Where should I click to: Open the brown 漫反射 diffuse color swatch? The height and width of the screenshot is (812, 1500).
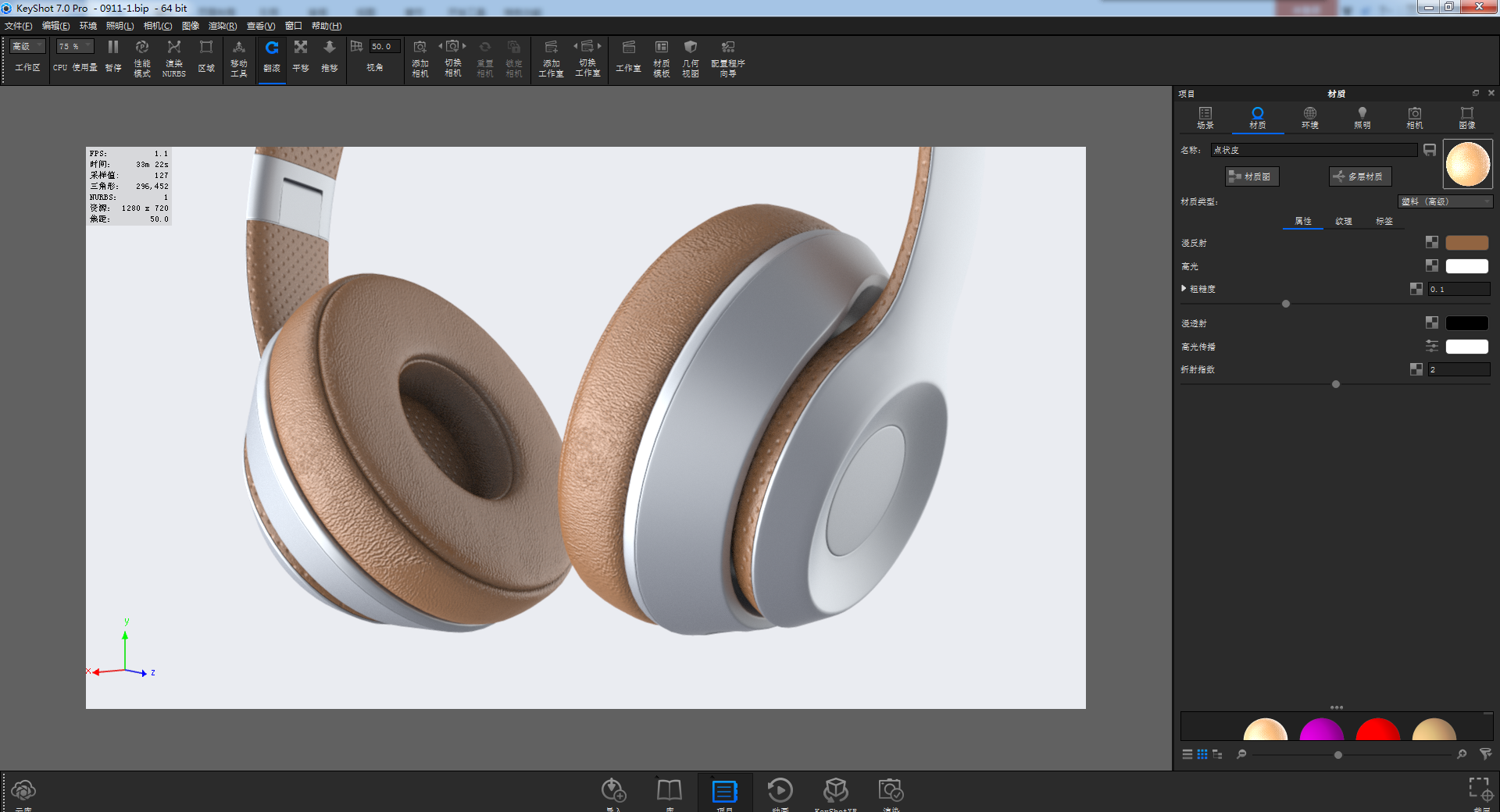[1466, 243]
